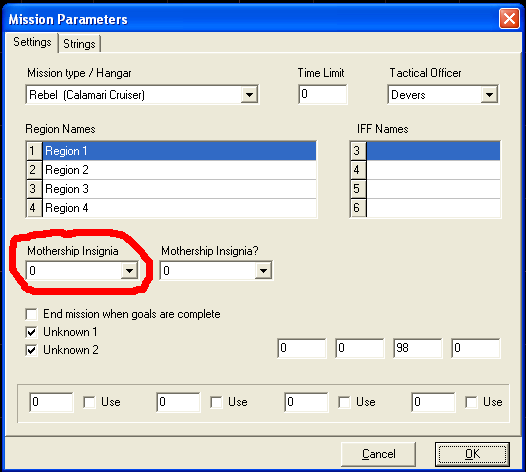Click the Cancel button
The height and width of the screenshot is (472, 526).
378,454
